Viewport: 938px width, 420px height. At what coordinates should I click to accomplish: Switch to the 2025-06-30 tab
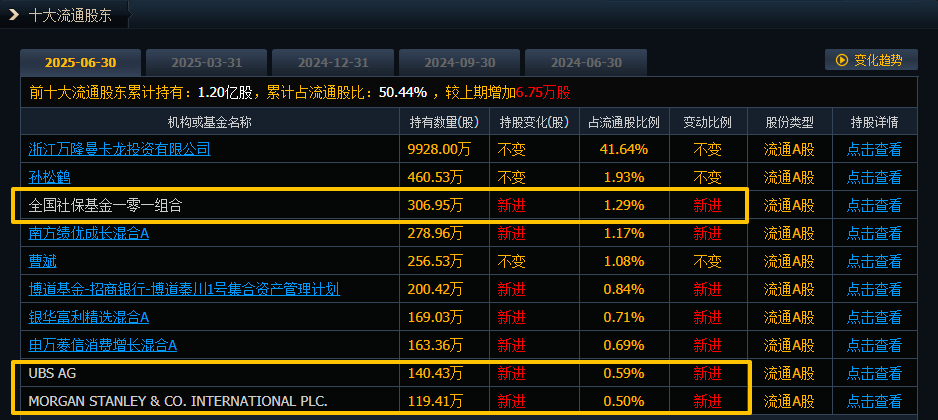click(x=81, y=63)
